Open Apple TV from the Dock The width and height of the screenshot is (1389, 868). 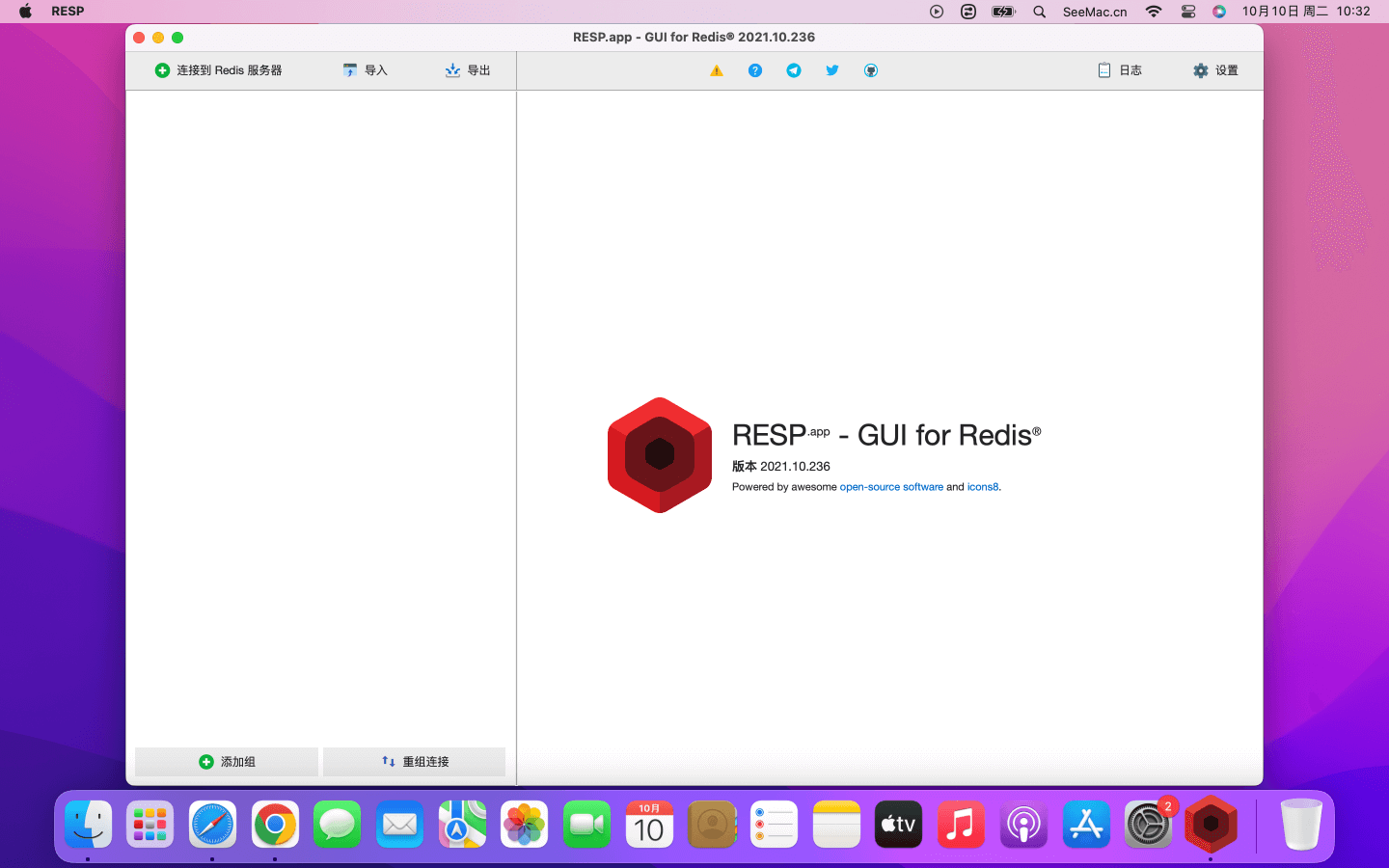[899, 825]
